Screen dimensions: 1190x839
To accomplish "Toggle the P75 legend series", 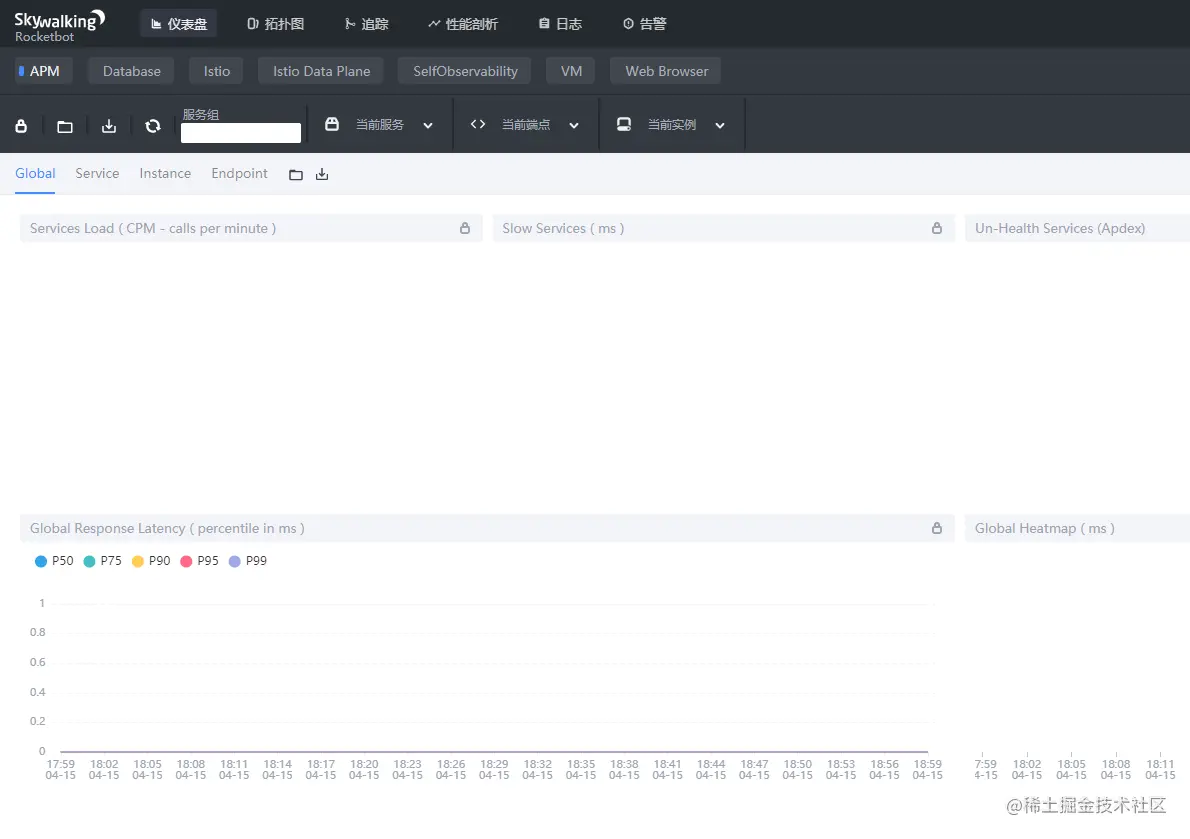I will point(102,561).
